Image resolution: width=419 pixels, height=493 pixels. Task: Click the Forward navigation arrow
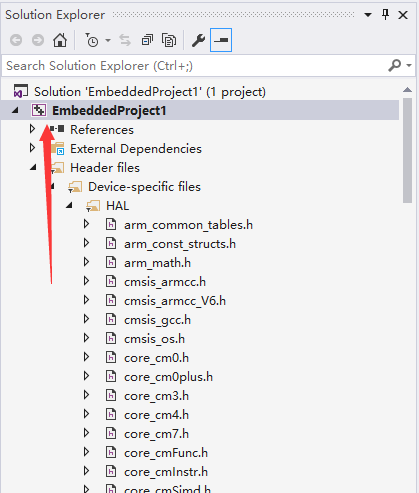pyautogui.click(x=38, y=40)
